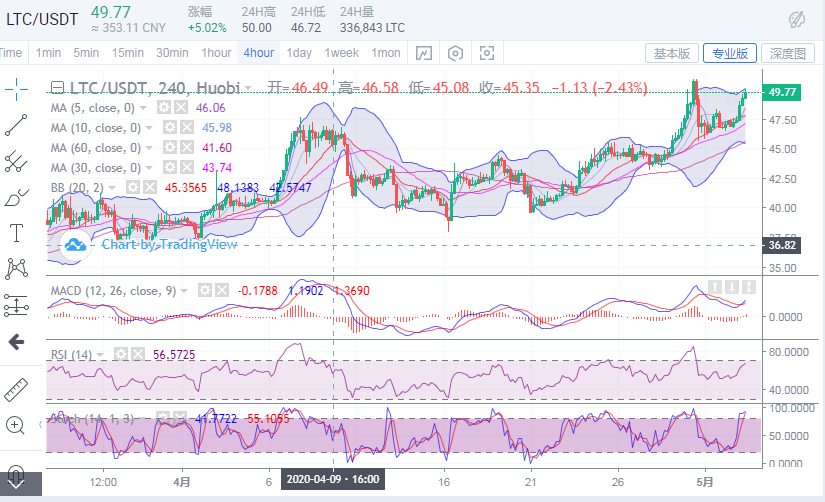The image size is (825, 502).
Task: Expand the MA (60, close, 0) dropdown
Action: [x=150, y=147]
